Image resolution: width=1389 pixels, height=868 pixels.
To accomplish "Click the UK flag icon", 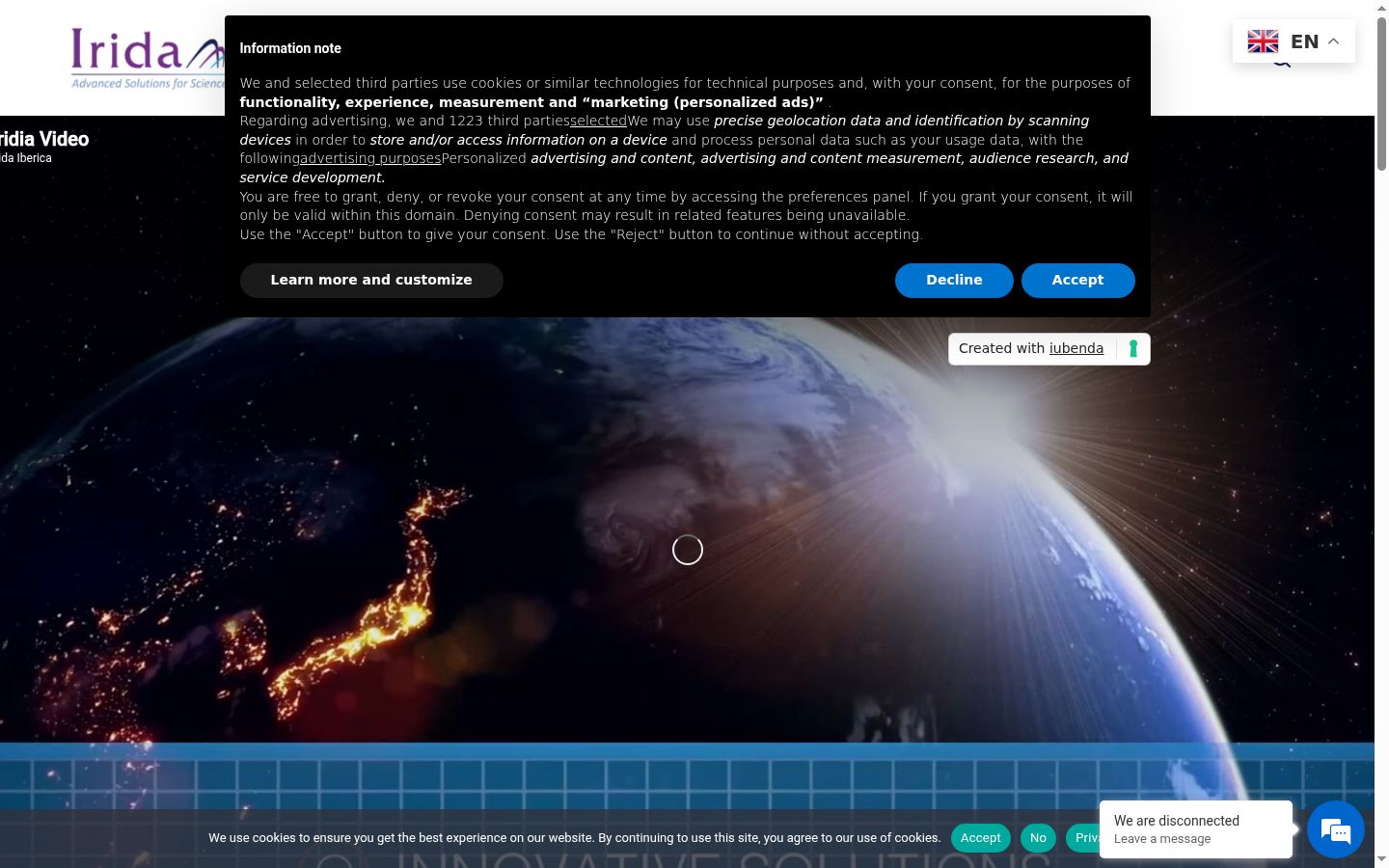I will 1263,41.
